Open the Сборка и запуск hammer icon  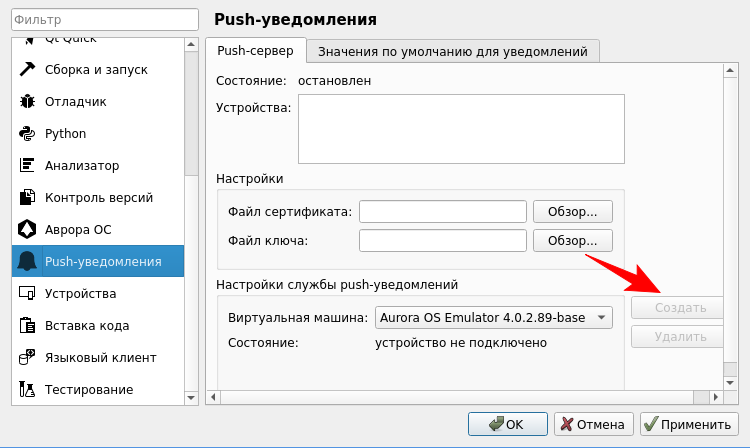pyautogui.click(x=27, y=69)
